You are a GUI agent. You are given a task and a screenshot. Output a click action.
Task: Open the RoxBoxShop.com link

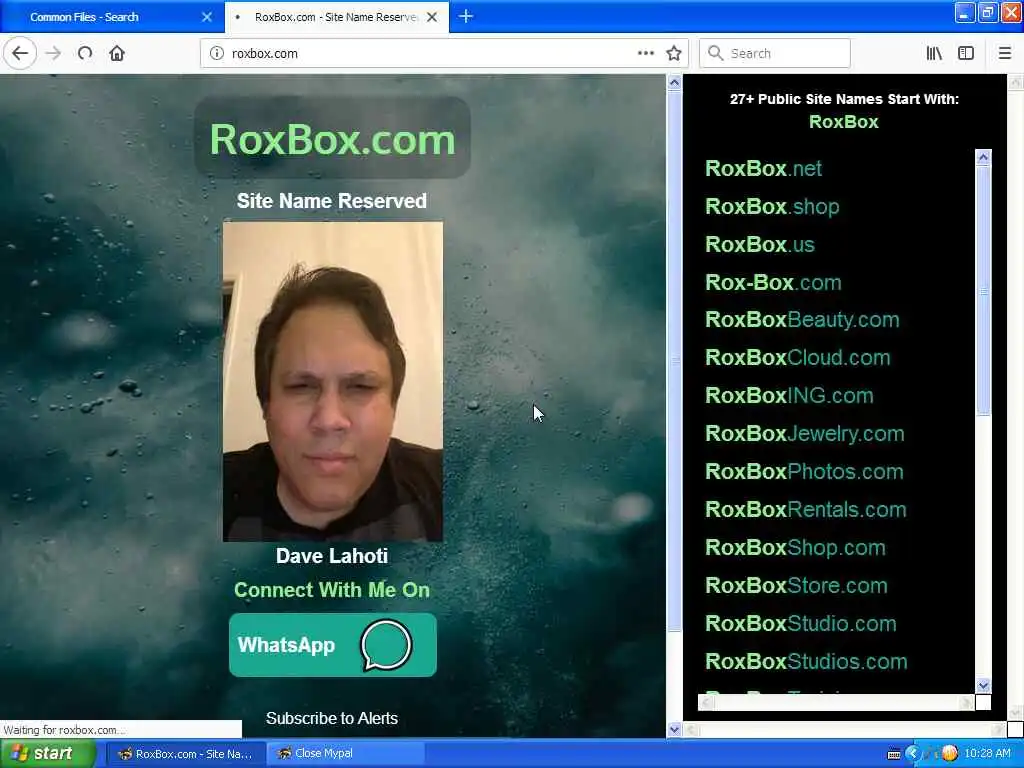(x=795, y=547)
